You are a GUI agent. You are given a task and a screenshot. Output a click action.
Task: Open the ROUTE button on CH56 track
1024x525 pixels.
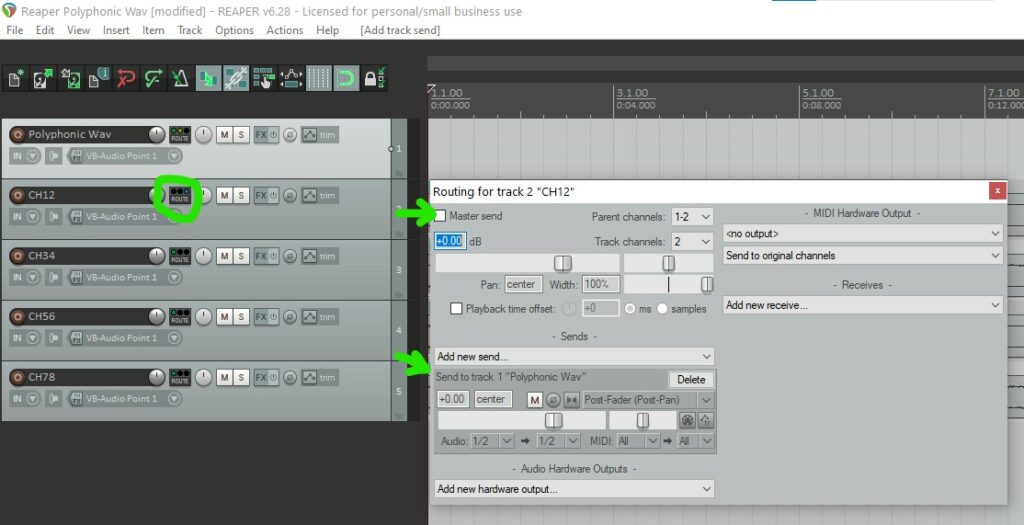pos(180,317)
